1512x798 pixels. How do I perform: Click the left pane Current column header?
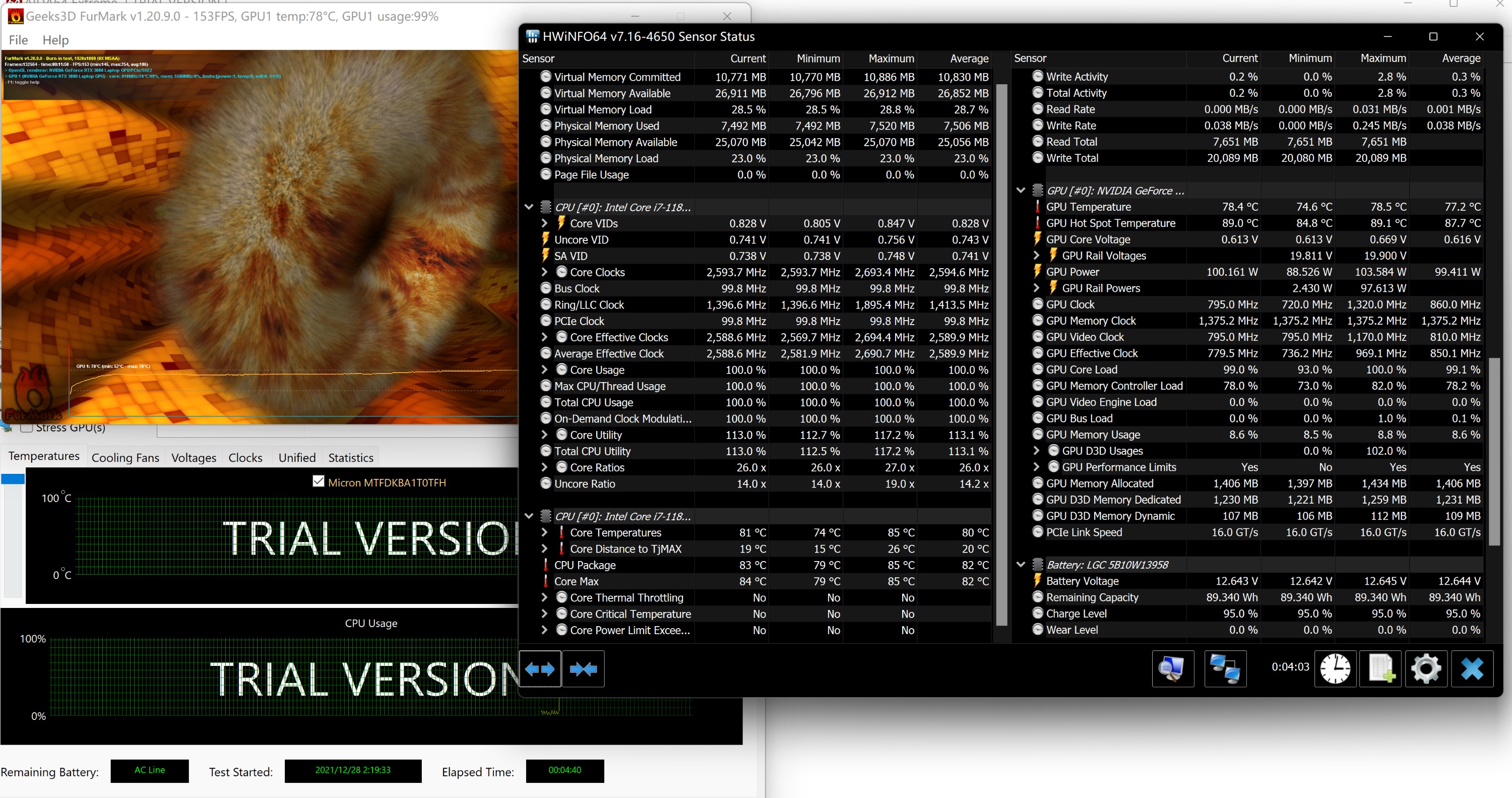731,58
